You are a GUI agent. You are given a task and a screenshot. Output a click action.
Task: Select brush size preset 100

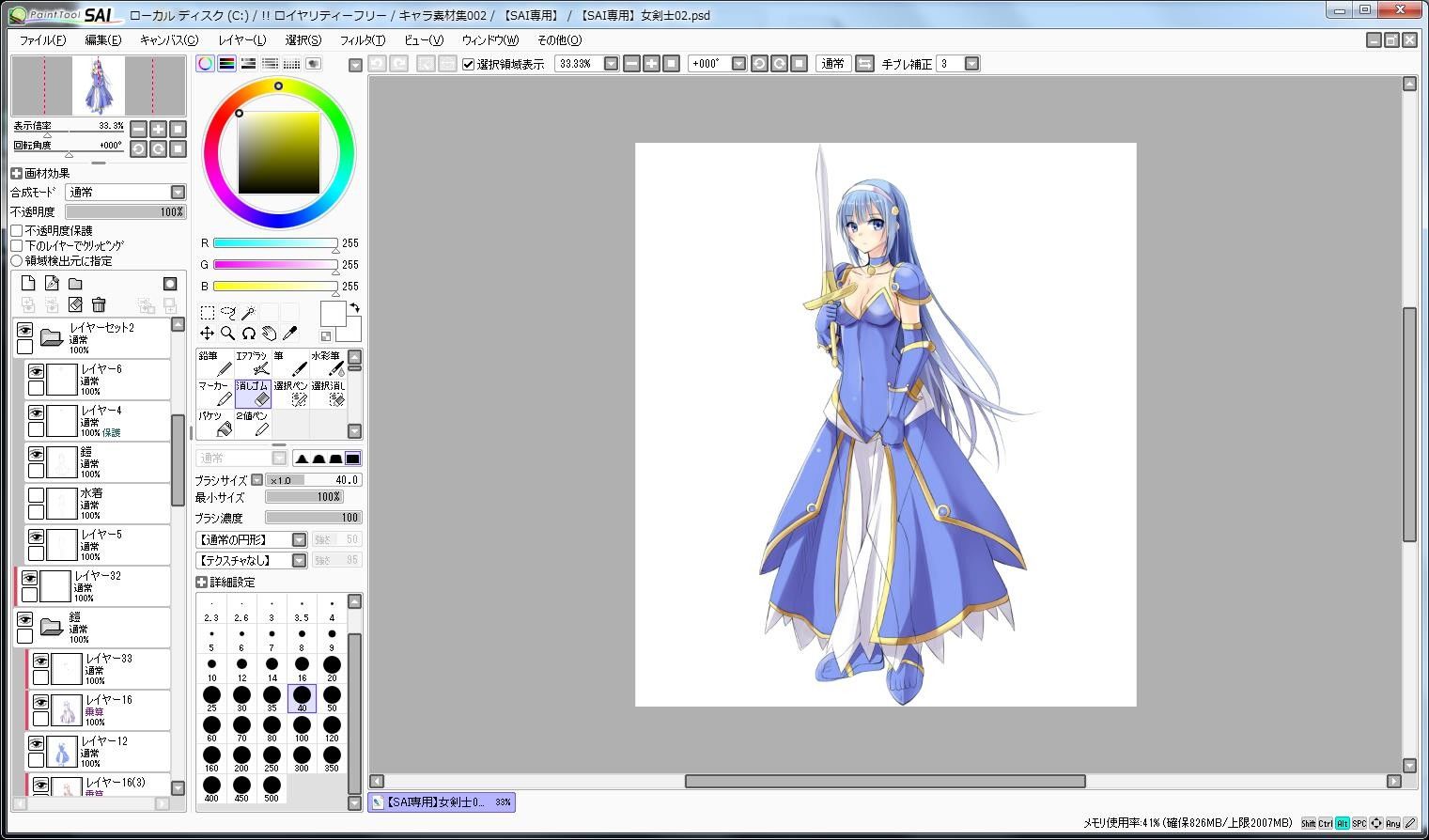point(302,728)
